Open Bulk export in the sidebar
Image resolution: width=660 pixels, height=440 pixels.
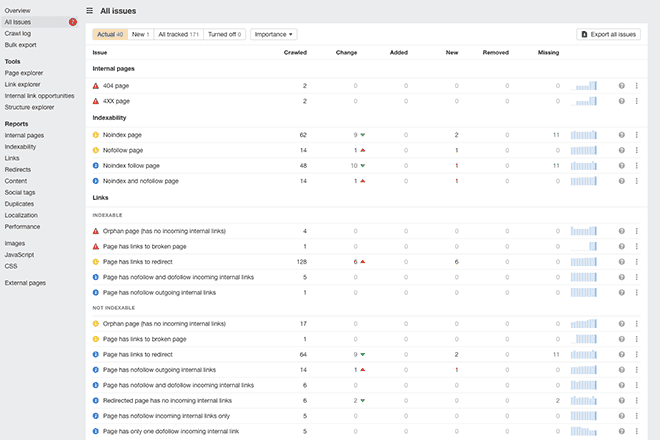tap(21, 45)
